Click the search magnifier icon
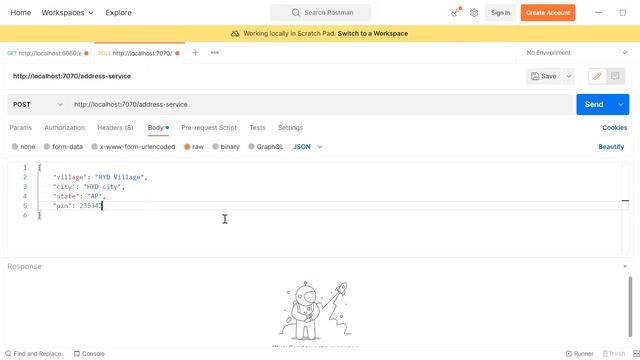This screenshot has height=360, width=640. click(x=296, y=13)
